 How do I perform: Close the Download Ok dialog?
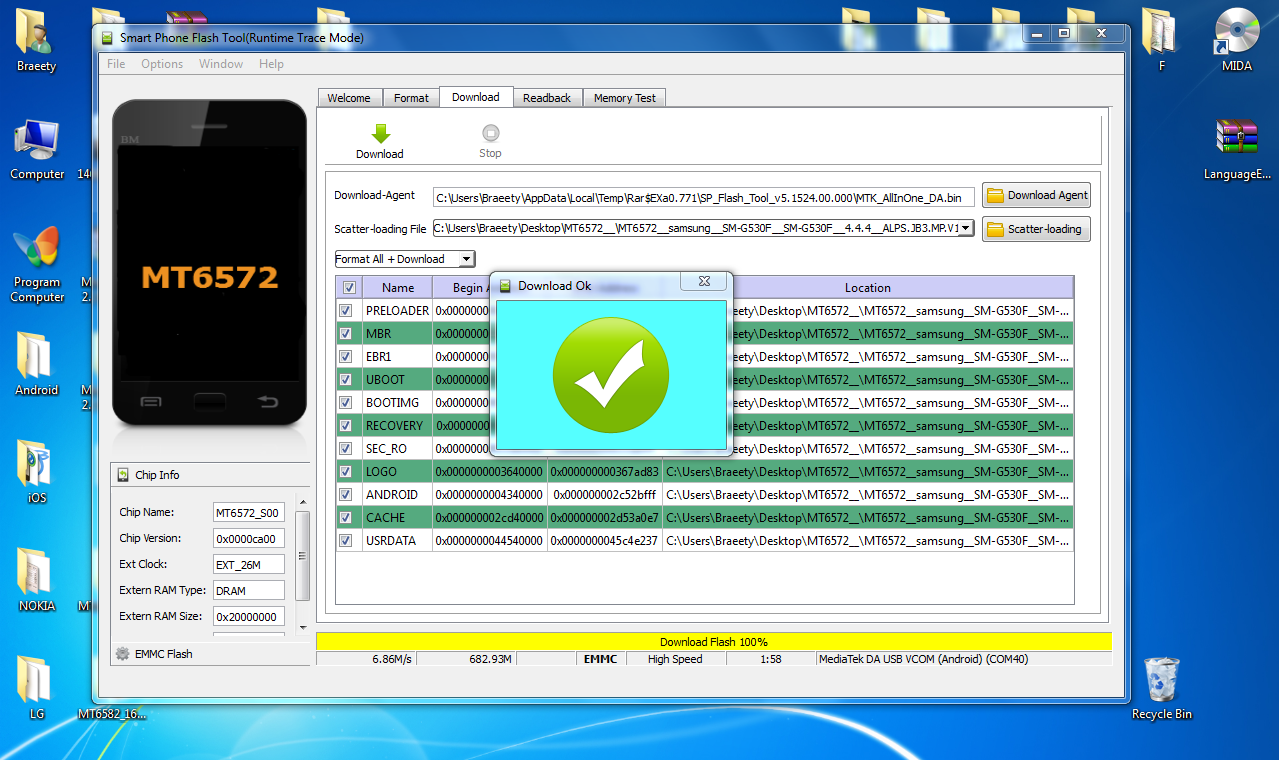(x=704, y=282)
